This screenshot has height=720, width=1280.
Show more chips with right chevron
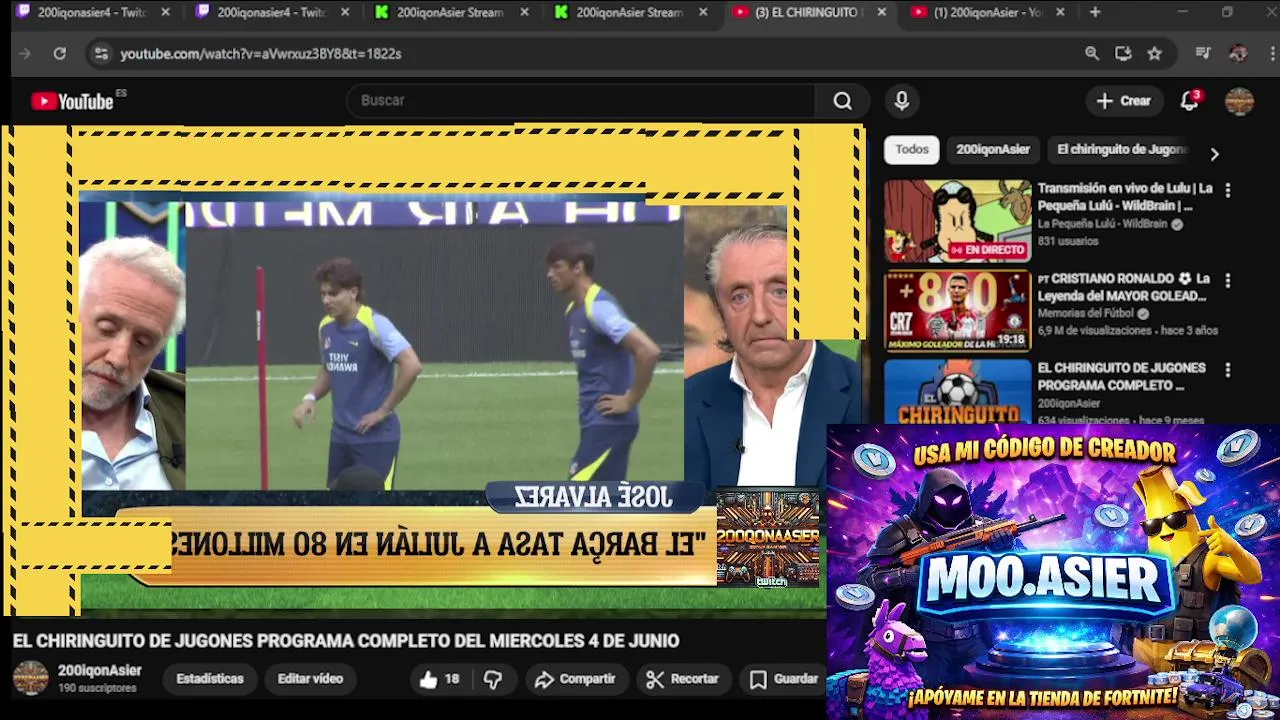[x=1214, y=154]
